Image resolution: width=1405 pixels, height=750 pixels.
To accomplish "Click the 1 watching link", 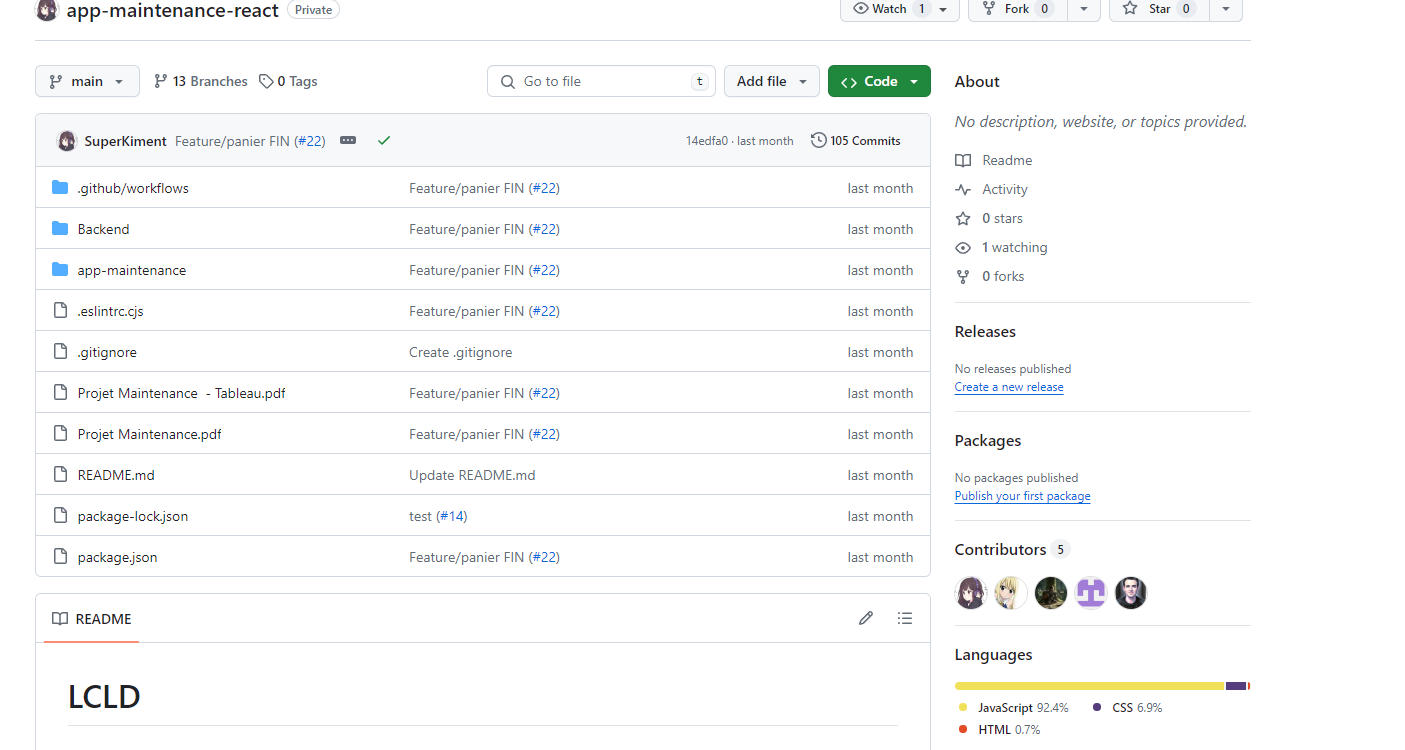I will click(x=1015, y=247).
